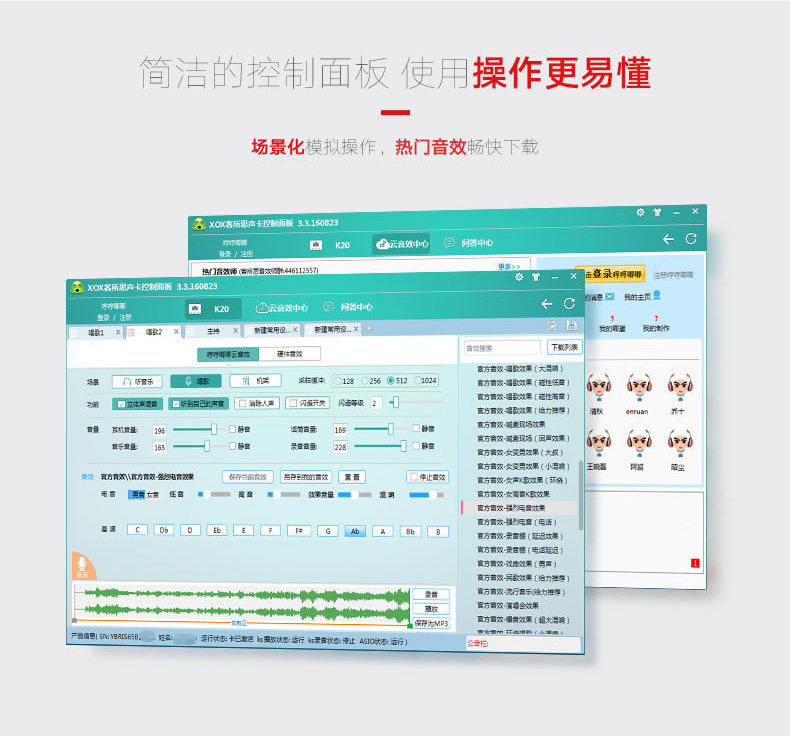
Task: Open settings gear in front window
Action: click(x=519, y=277)
